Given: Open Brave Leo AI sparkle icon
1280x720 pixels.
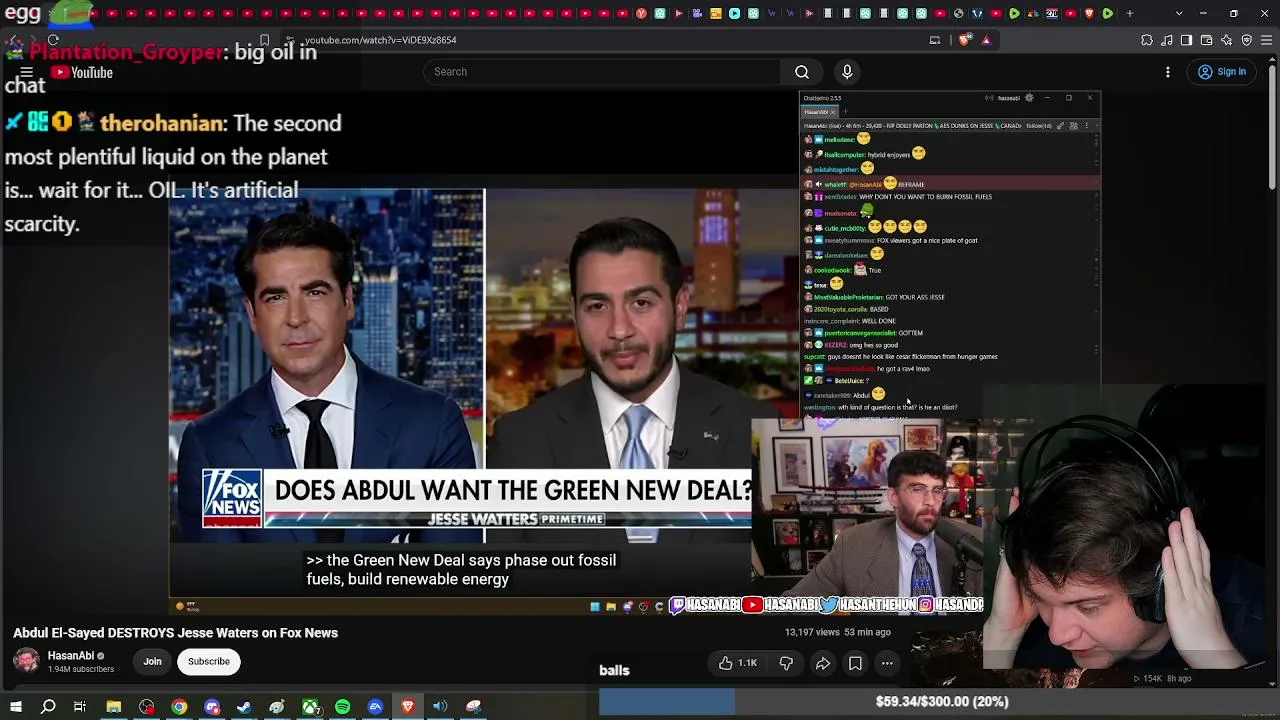Looking at the screenshot, I should tap(1226, 40).
